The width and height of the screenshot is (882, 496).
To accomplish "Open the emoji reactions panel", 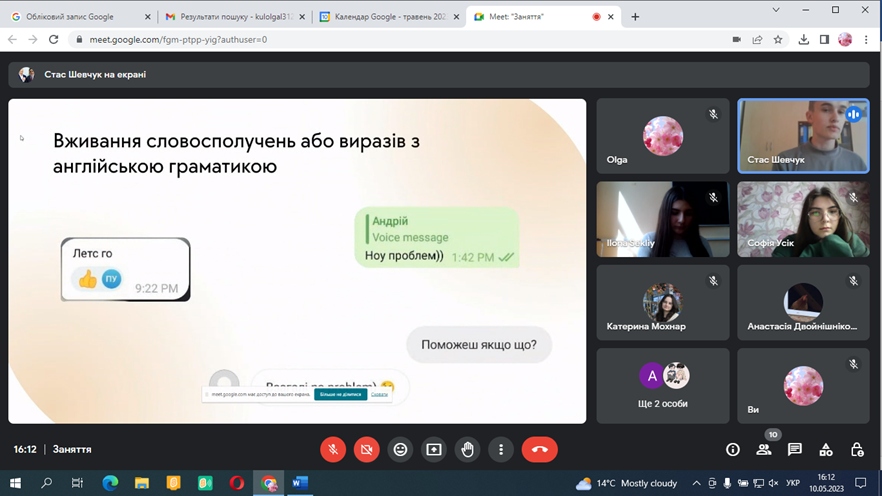I will click(x=400, y=450).
